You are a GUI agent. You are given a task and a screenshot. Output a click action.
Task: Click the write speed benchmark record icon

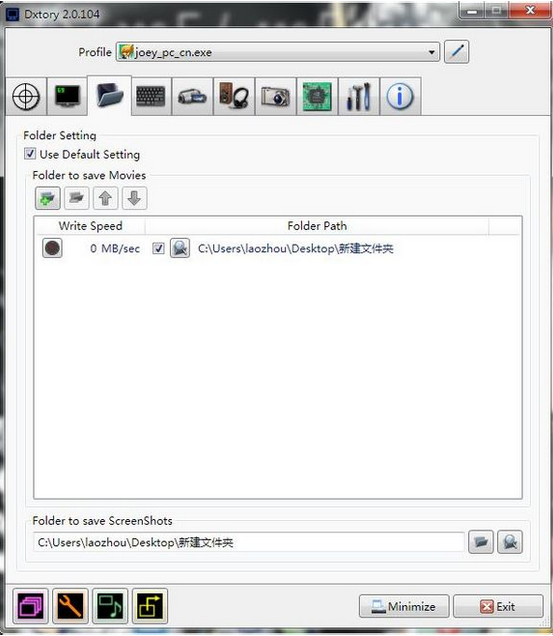(x=52, y=248)
